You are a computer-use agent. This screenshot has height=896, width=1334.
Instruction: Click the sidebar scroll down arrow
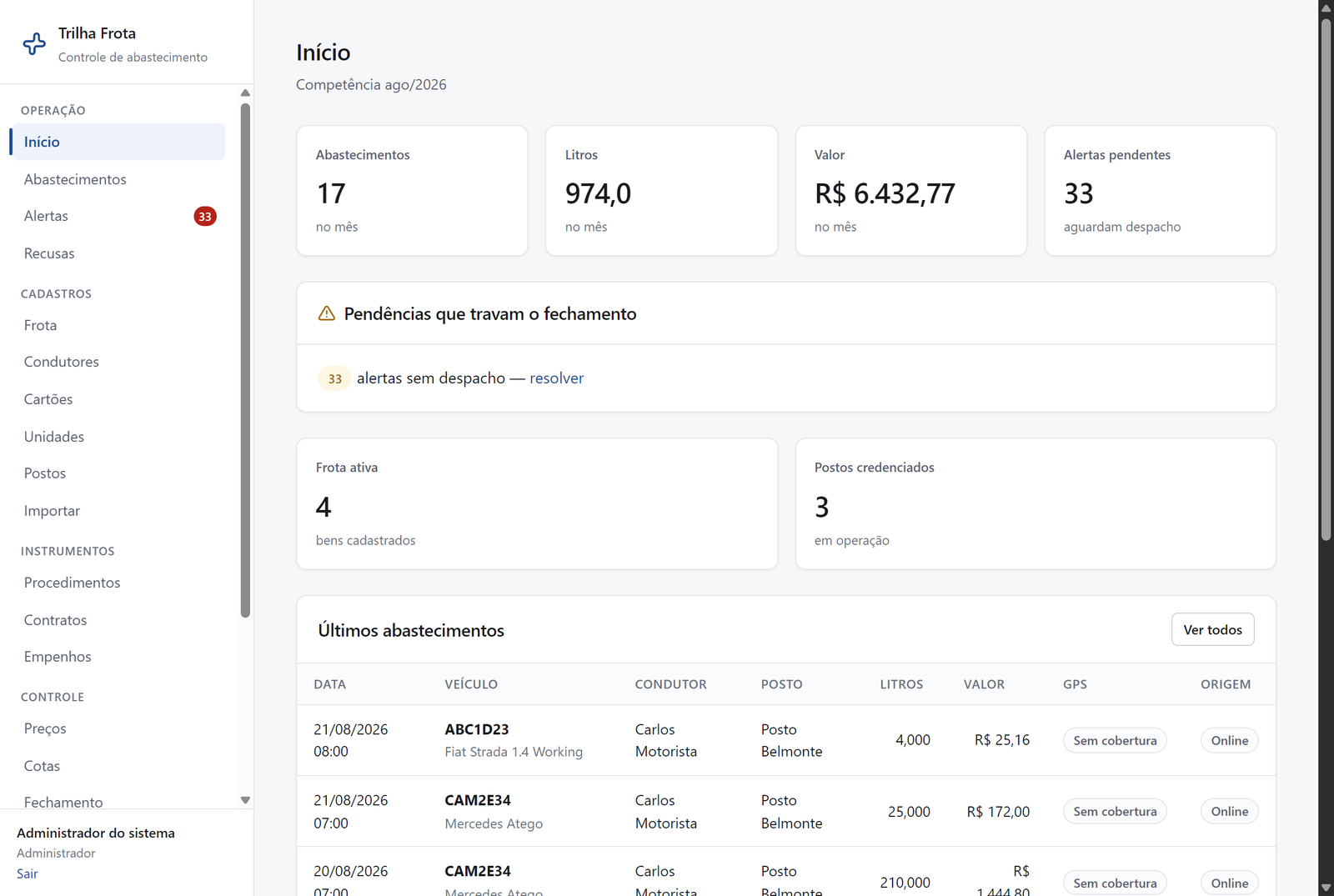(245, 800)
